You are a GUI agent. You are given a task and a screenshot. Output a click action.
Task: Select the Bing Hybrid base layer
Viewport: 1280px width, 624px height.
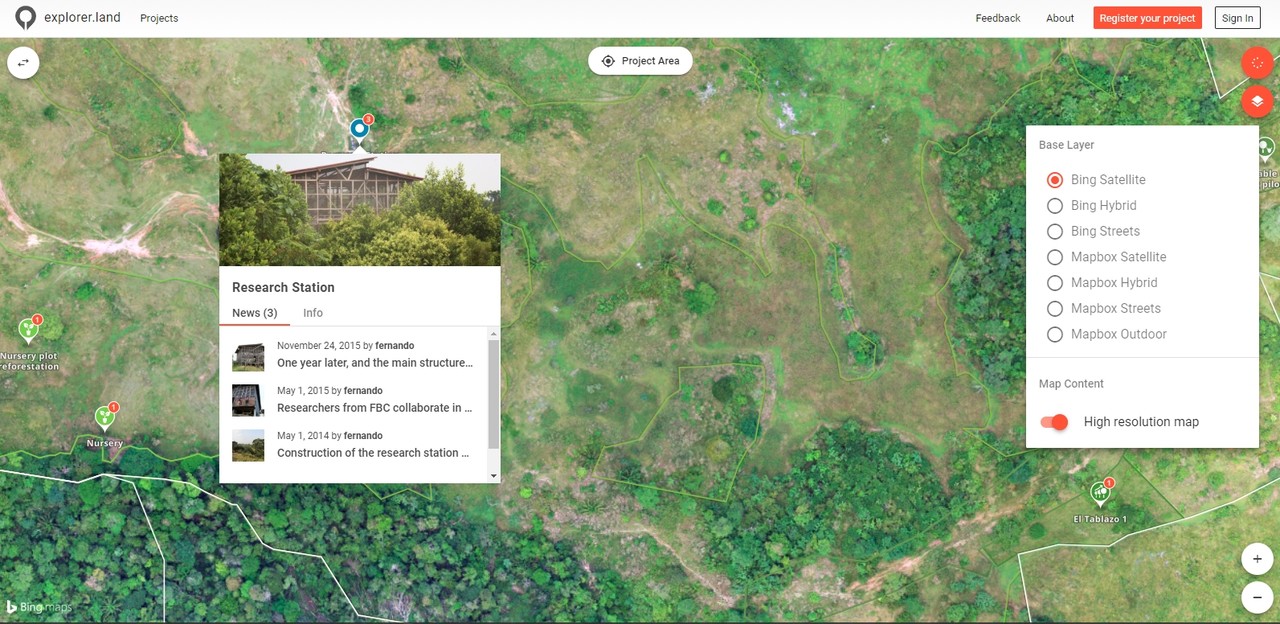1054,206
